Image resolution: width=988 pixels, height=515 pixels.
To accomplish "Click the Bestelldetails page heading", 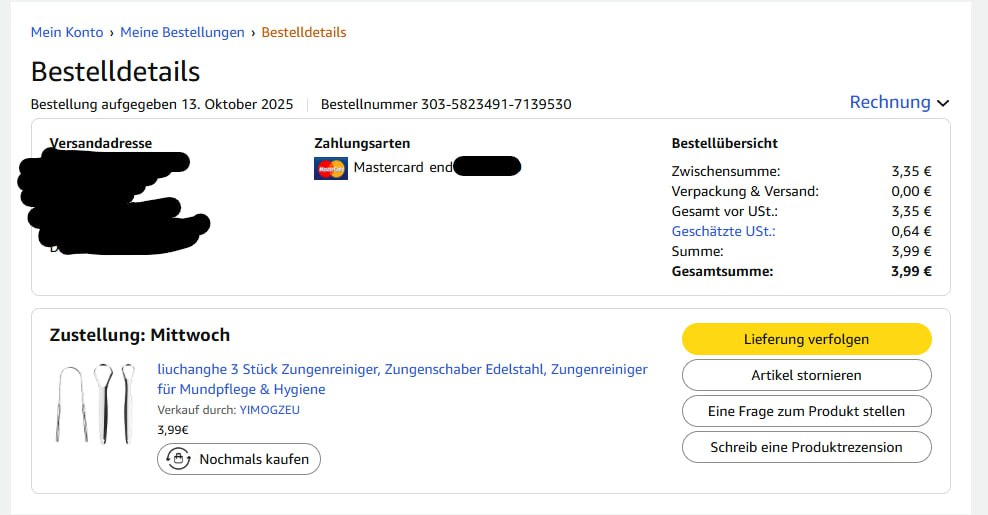I will tap(115, 71).
